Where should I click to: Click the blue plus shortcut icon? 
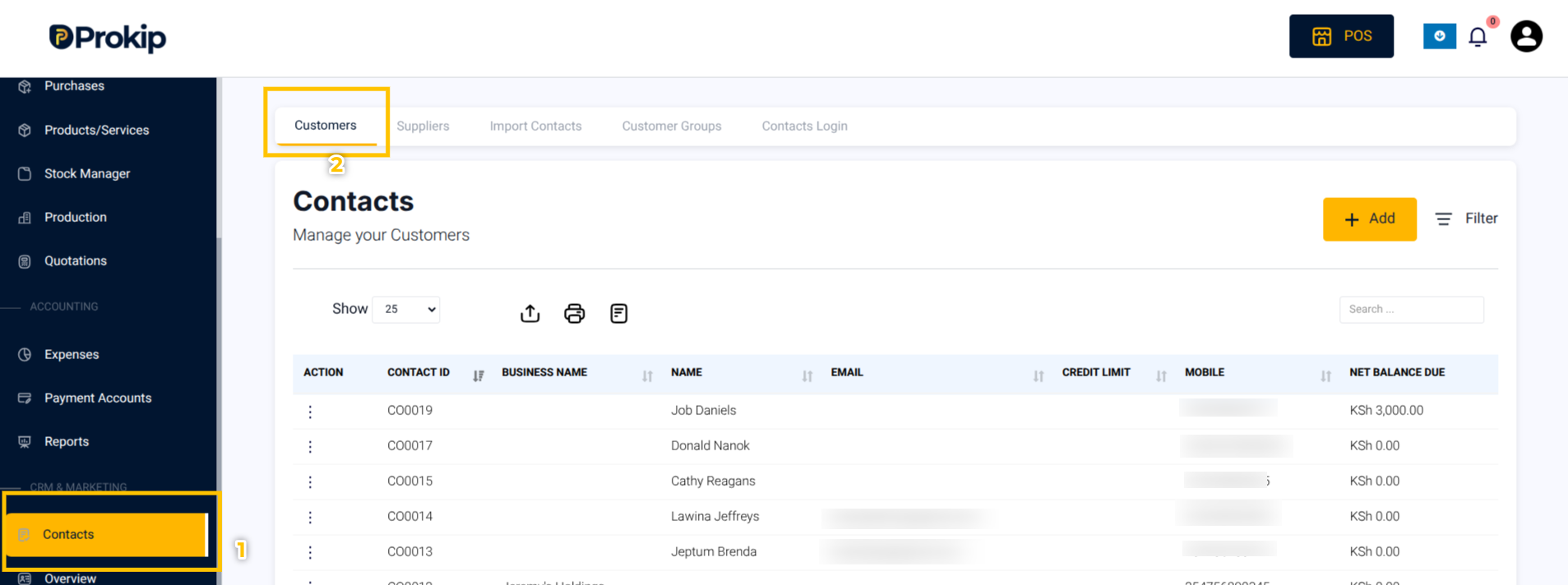tap(1439, 36)
